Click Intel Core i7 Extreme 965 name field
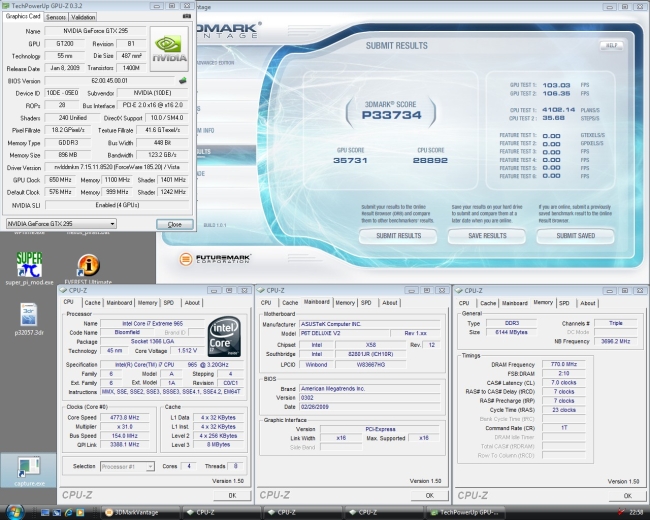Image resolution: width=650 pixels, height=520 pixels. click(152, 323)
